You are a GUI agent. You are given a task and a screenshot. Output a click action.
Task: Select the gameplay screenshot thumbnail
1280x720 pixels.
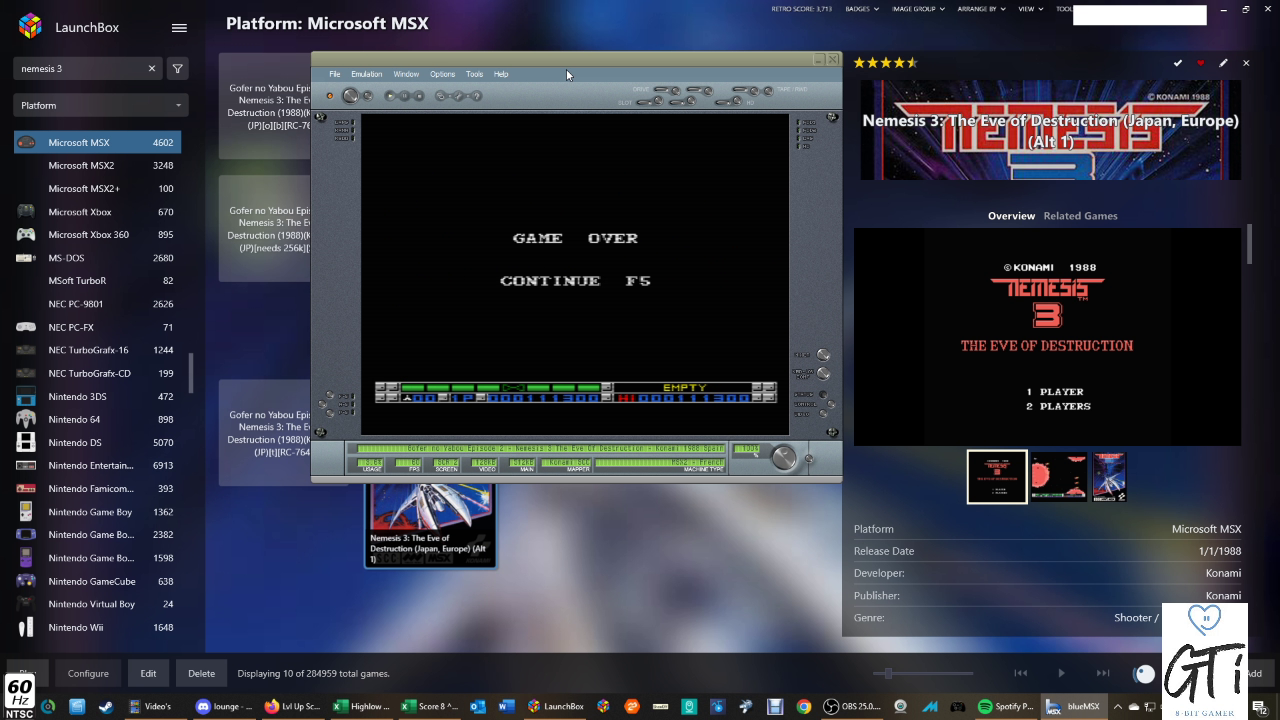1059,476
